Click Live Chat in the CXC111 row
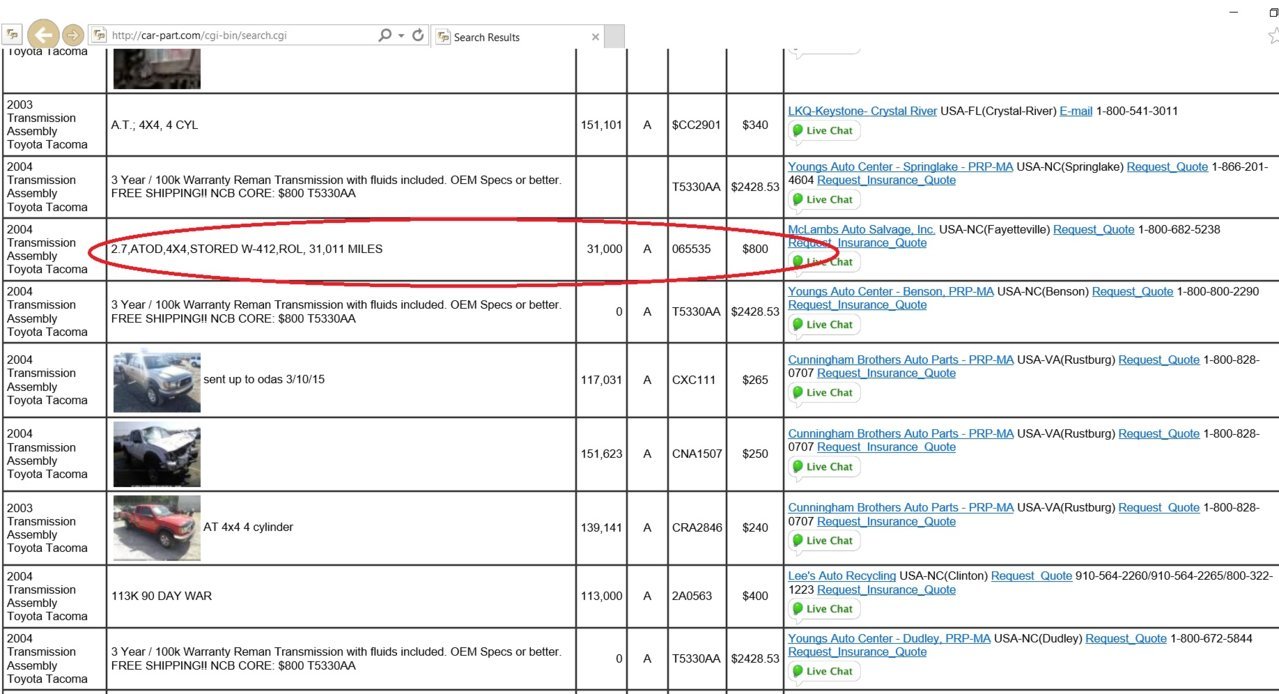The image size is (1279, 694). 825,393
